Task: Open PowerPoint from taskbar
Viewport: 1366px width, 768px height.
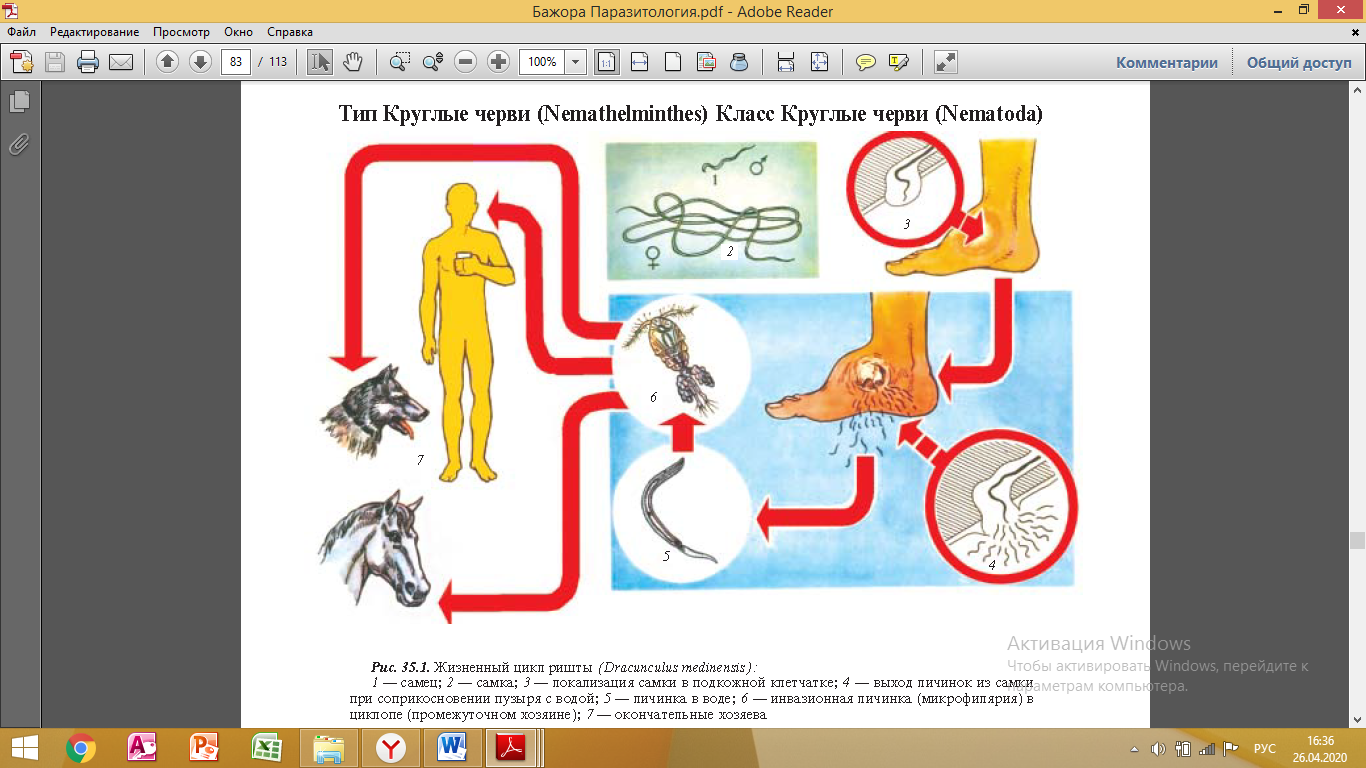Action: click(204, 748)
